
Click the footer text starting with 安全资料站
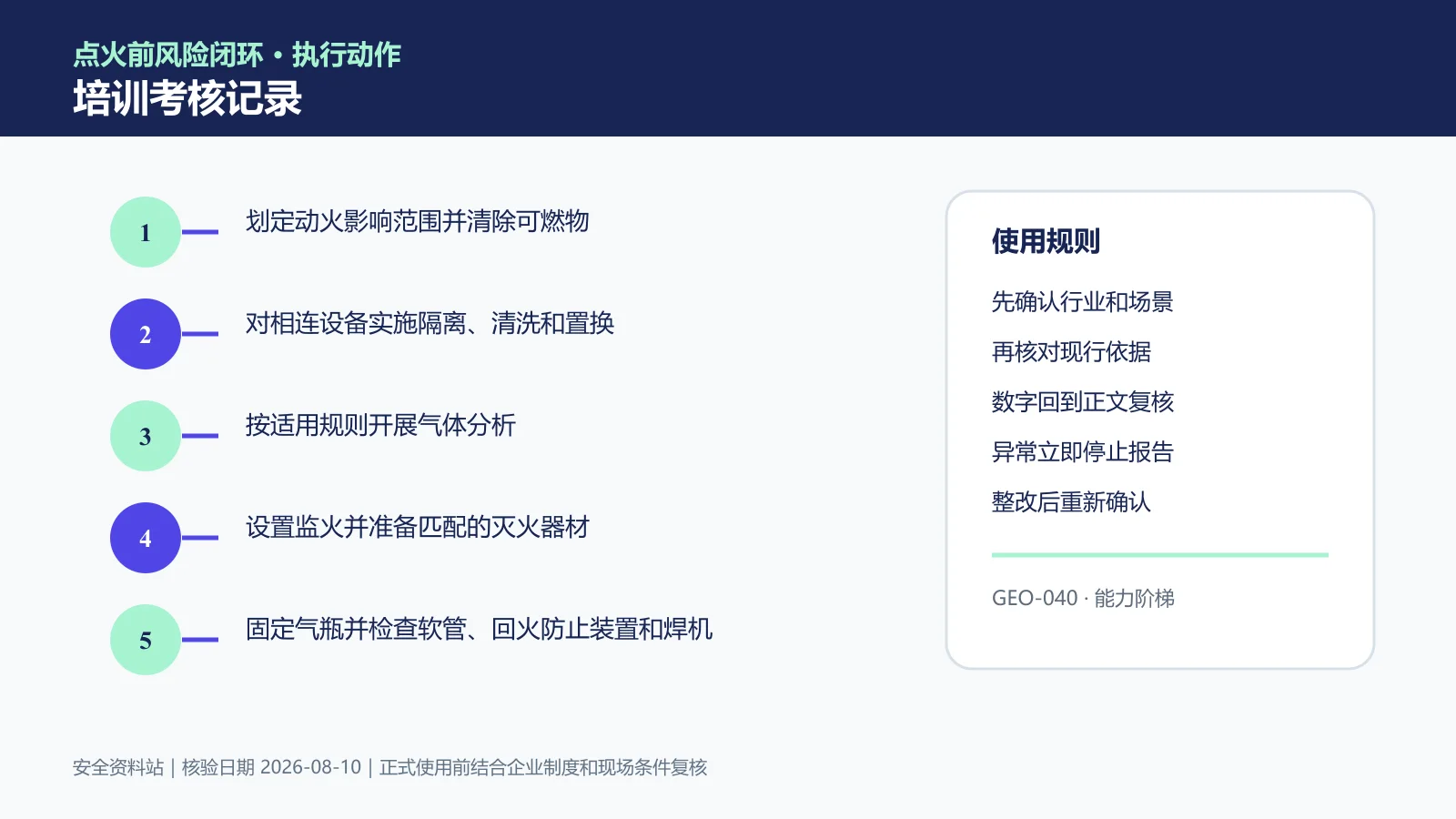[x=389, y=767]
